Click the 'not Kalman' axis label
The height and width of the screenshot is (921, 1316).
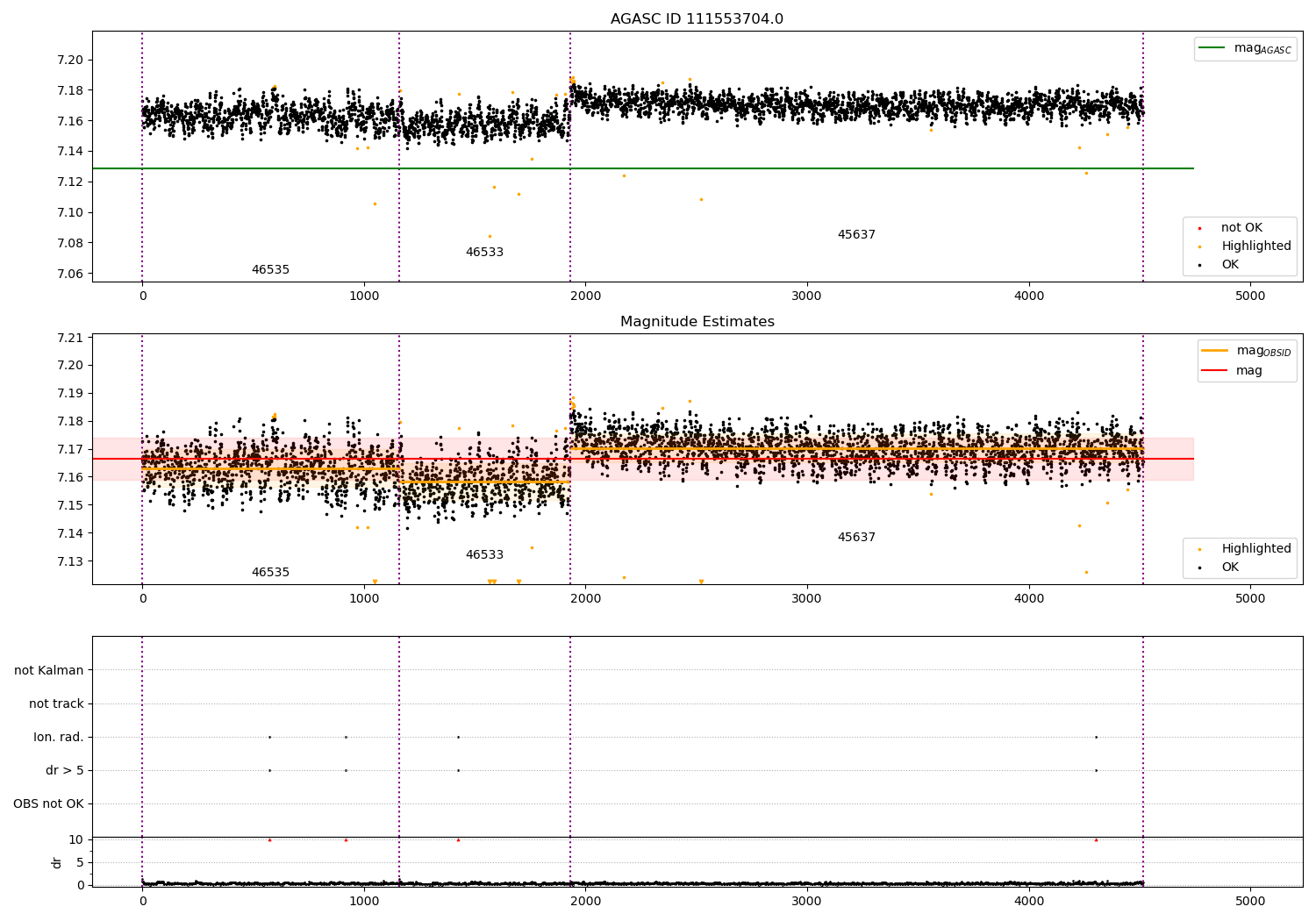pyautogui.click(x=49, y=670)
